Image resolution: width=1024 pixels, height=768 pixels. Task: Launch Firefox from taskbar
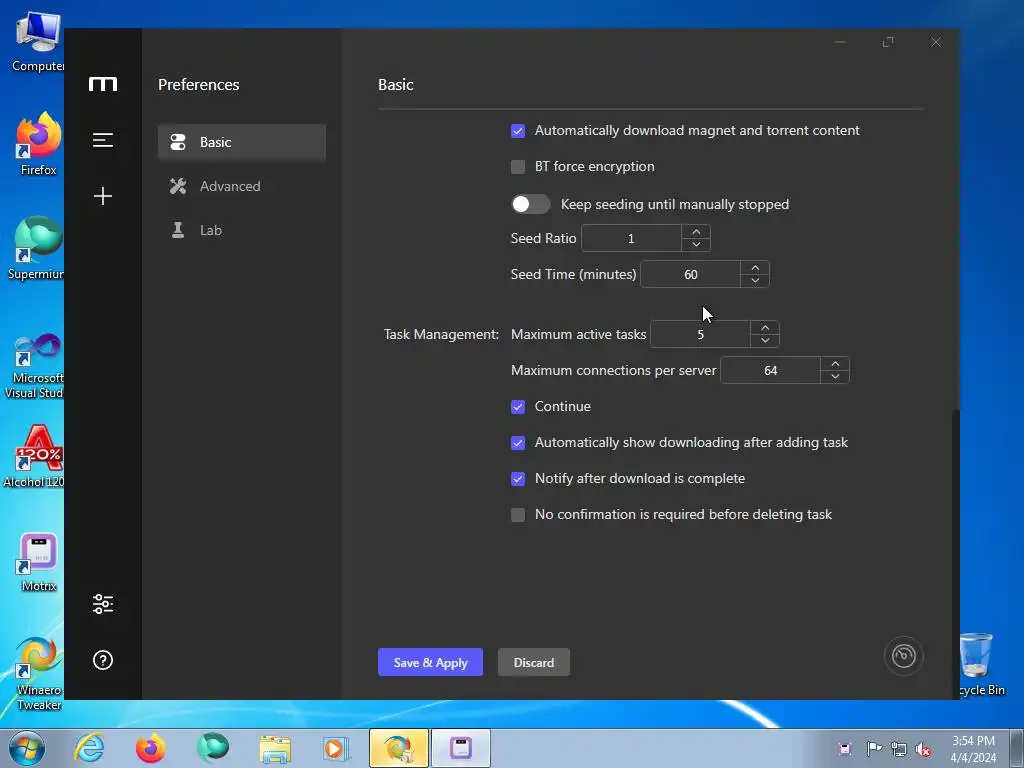pyautogui.click(x=150, y=748)
